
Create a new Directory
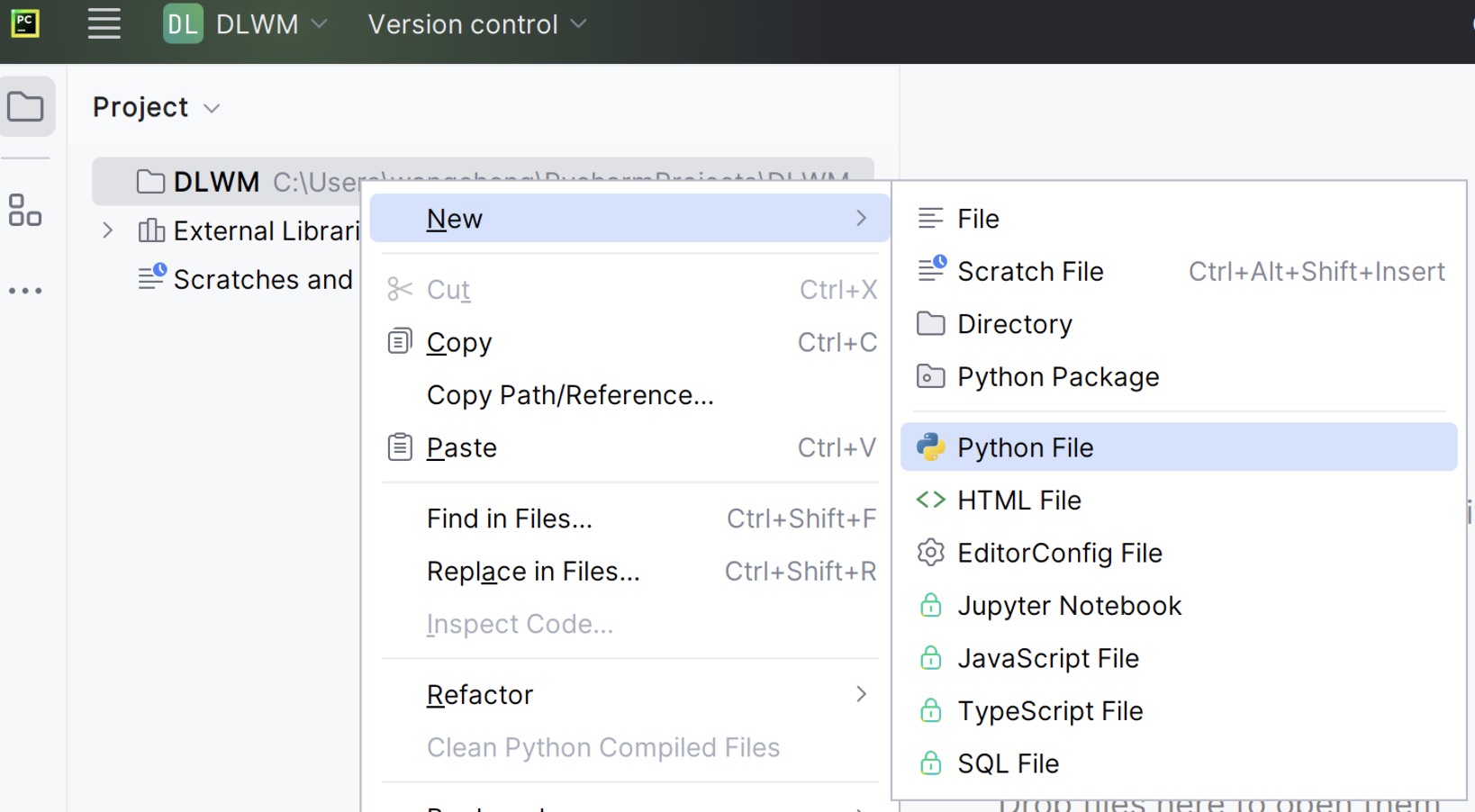pyautogui.click(x=1179, y=324)
